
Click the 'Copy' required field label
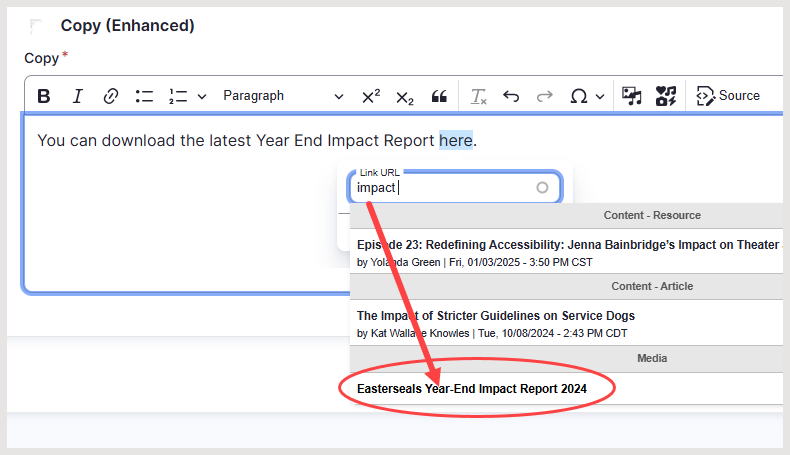coord(41,58)
